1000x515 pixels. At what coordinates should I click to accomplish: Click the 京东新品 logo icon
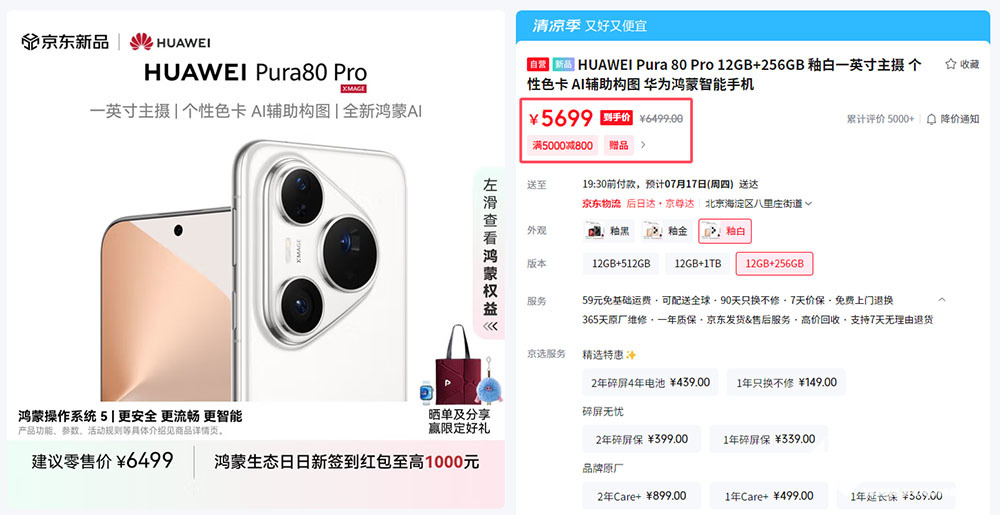[x=30, y=42]
